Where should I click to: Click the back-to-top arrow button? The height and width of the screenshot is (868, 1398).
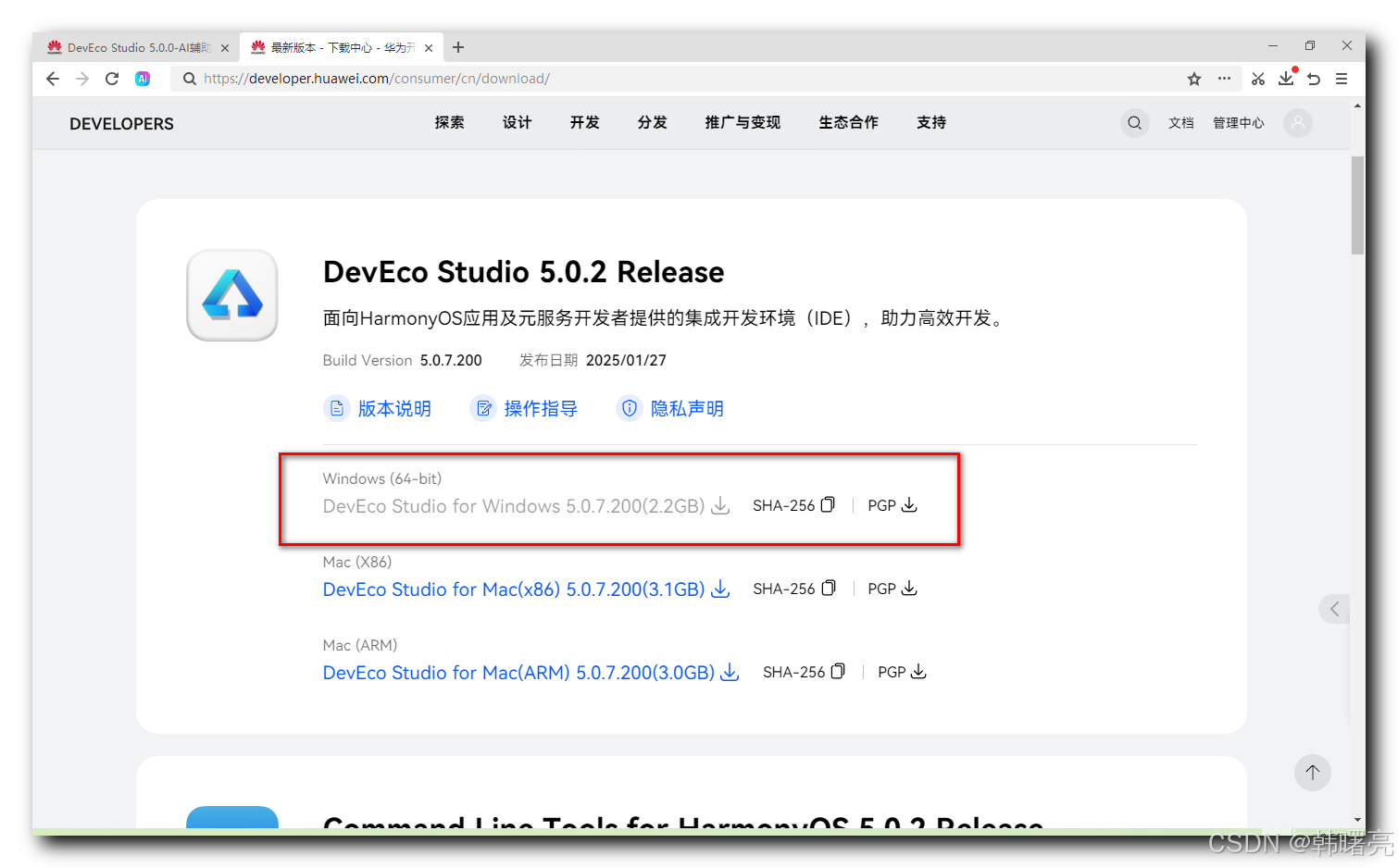[1312, 773]
